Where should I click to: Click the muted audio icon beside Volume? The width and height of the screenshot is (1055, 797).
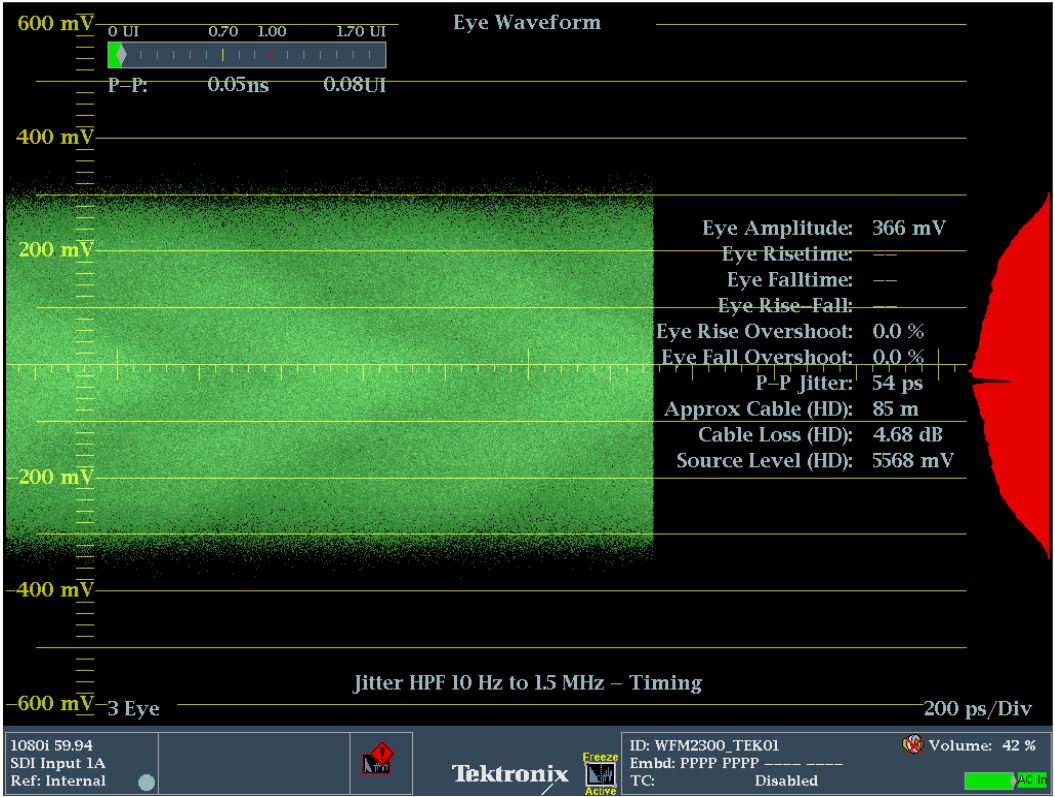912,745
